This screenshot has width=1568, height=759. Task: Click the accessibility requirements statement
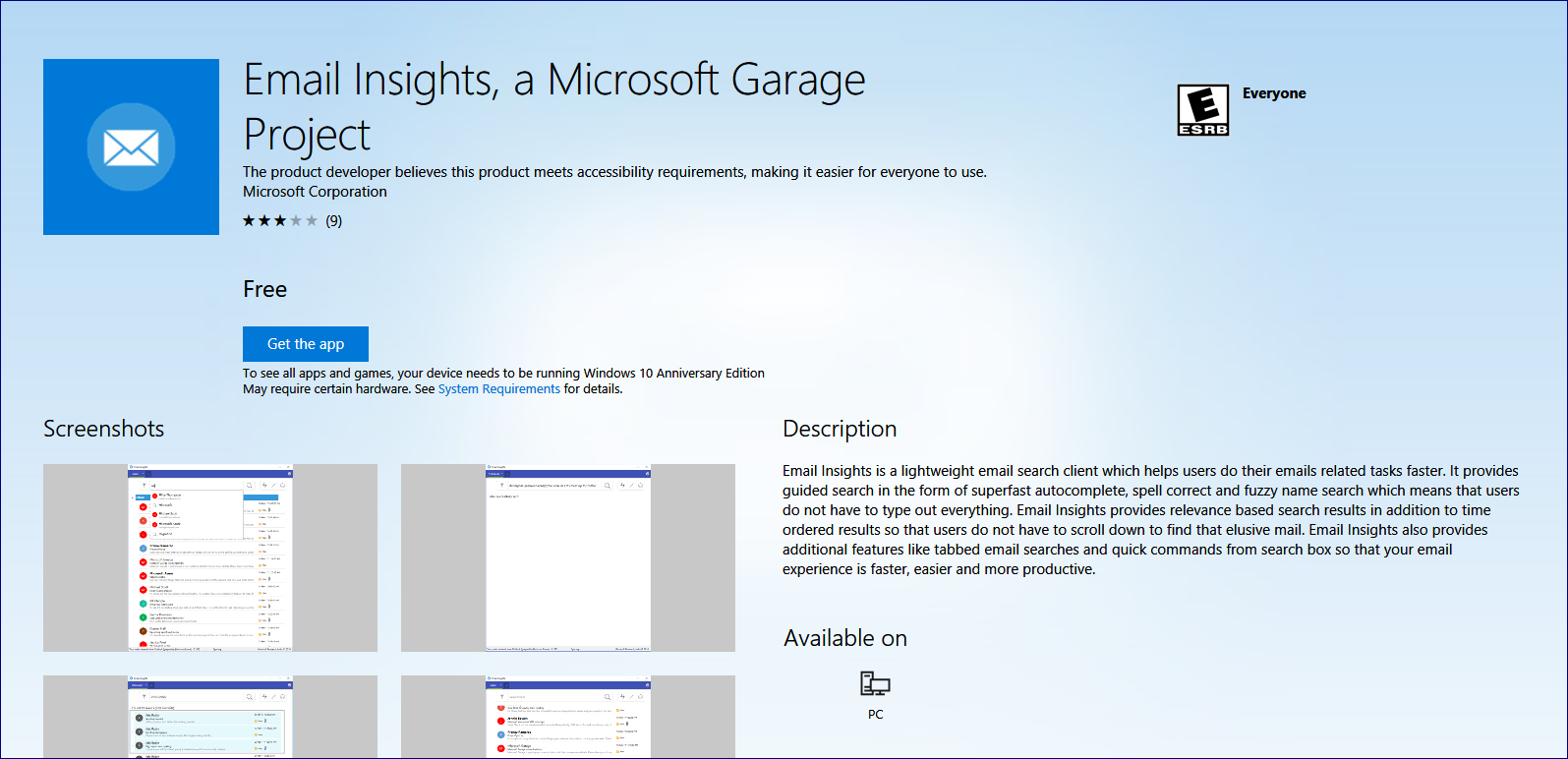(614, 172)
